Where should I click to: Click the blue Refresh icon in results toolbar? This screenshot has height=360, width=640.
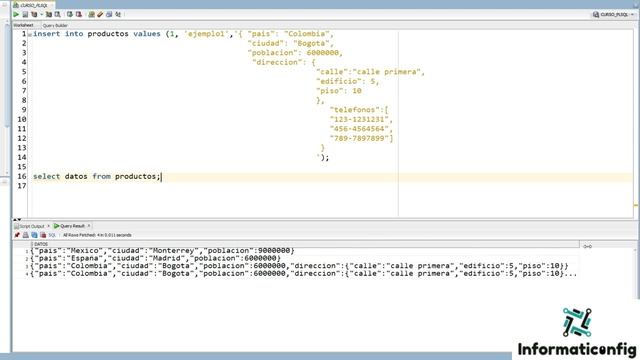[34, 235]
